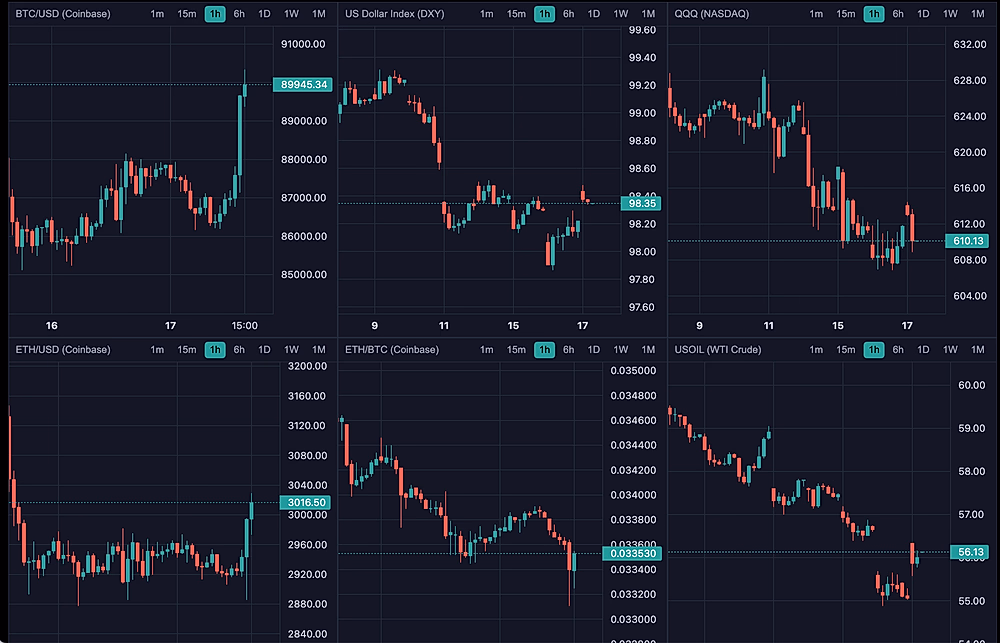Click the BTC/USD (Coinbase) chart title

[x=62, y=14]
